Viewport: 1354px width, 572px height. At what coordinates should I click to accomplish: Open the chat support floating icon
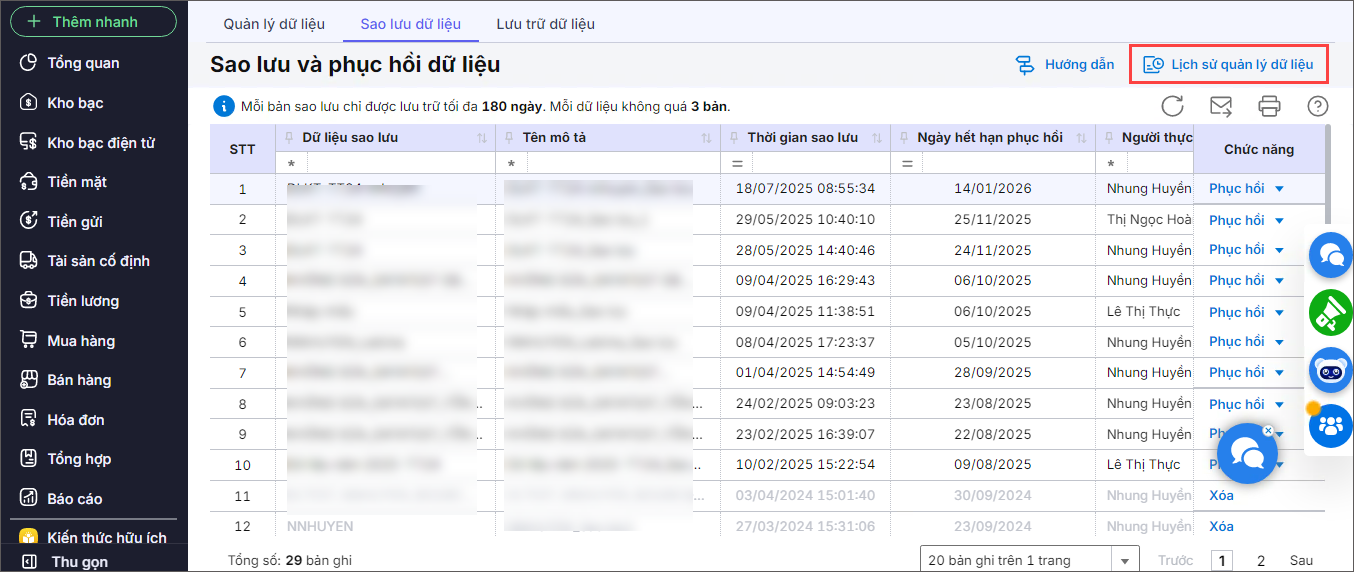pyautogui.click(x=1331, y=256)
